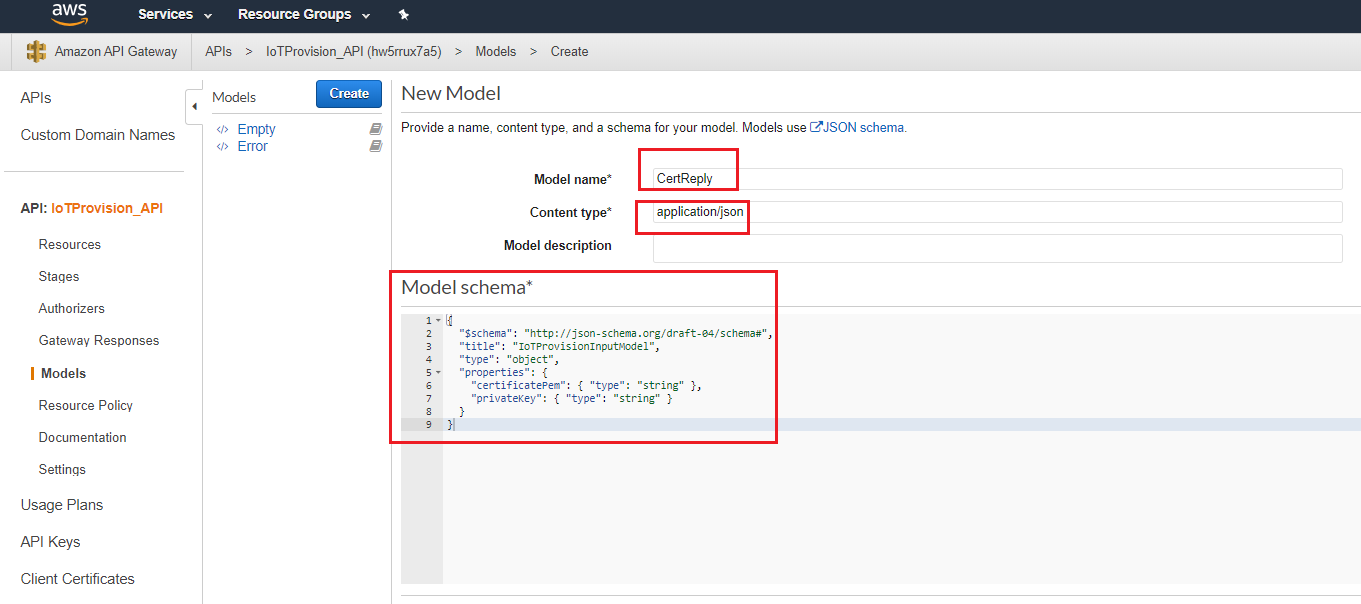Click the "privateKey" line in editor

click(571, 398)
